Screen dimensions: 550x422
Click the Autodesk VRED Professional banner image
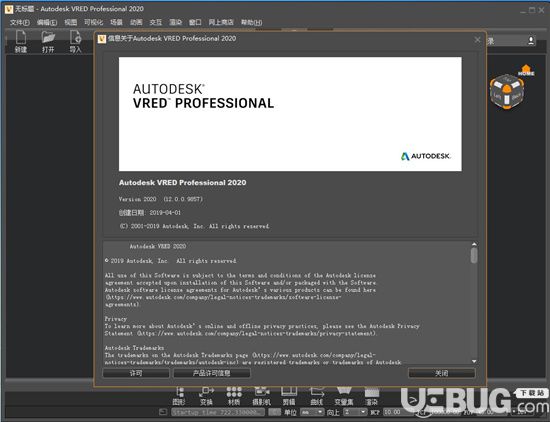click(290, 114)
